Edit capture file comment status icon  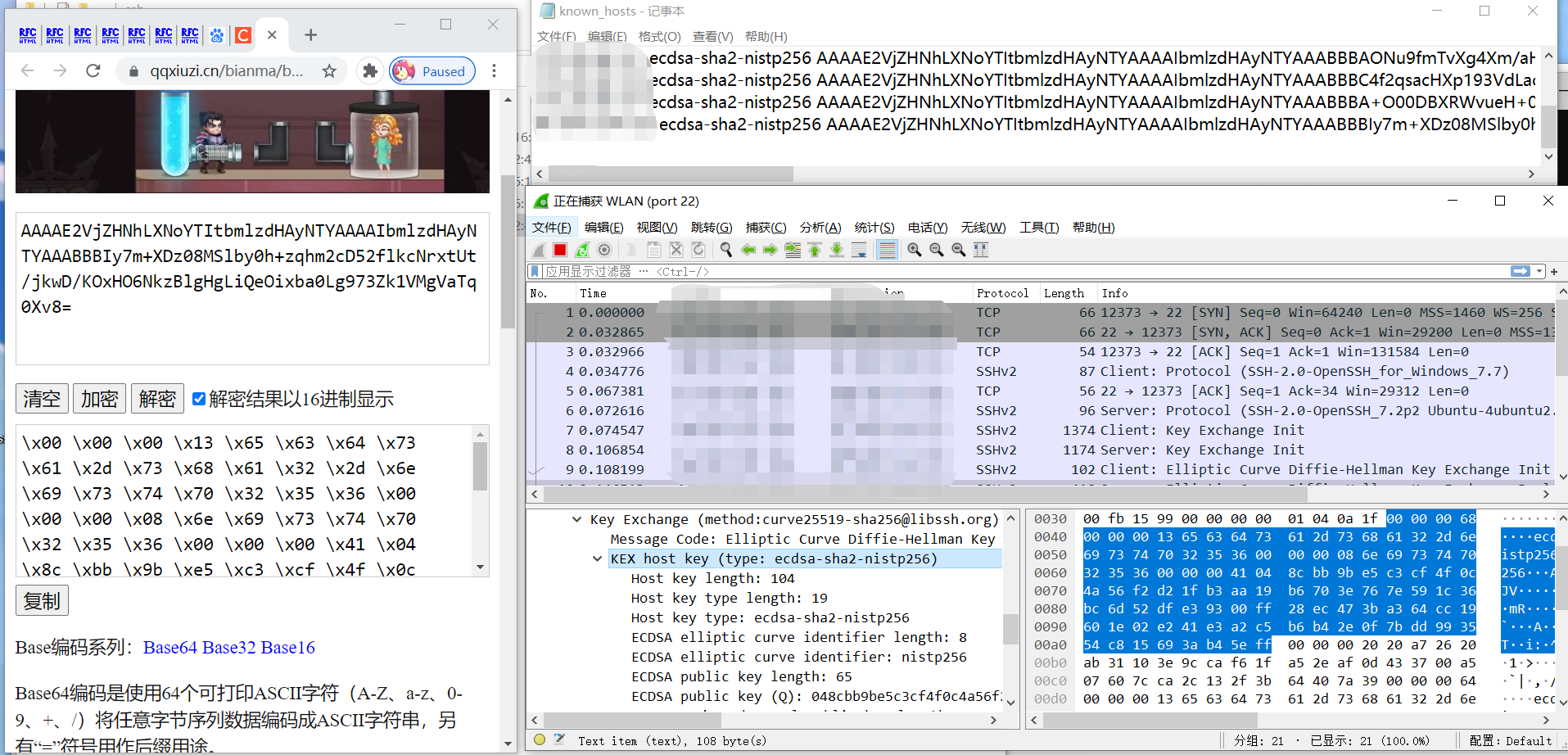[x=559, y=739]
